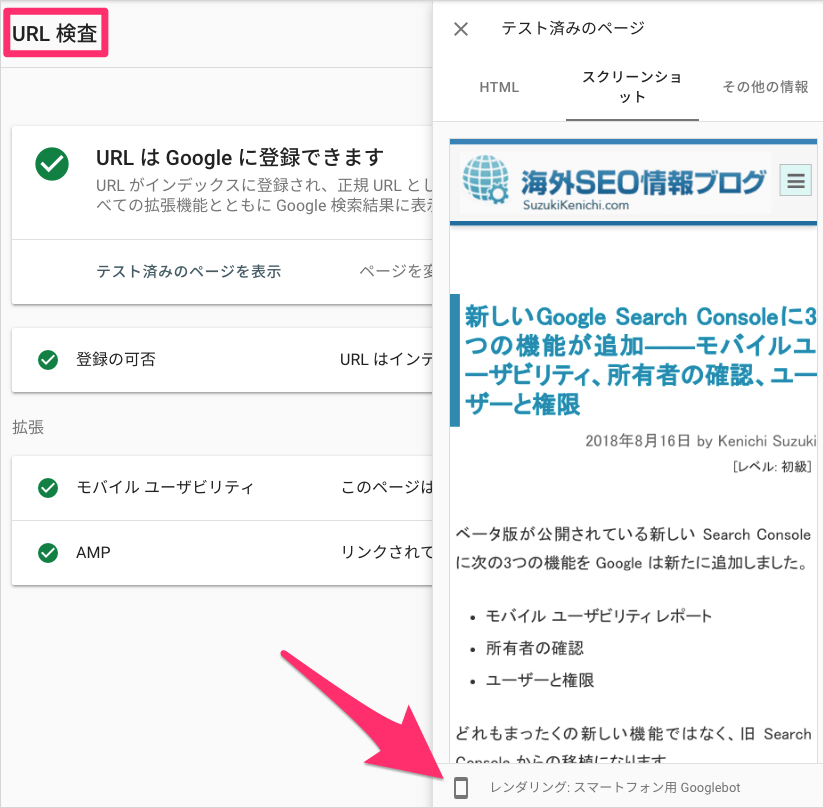Screen dimensions: 824x808
Task: Click the URL 検査 page heading
Action: click(x=55, y=34)
